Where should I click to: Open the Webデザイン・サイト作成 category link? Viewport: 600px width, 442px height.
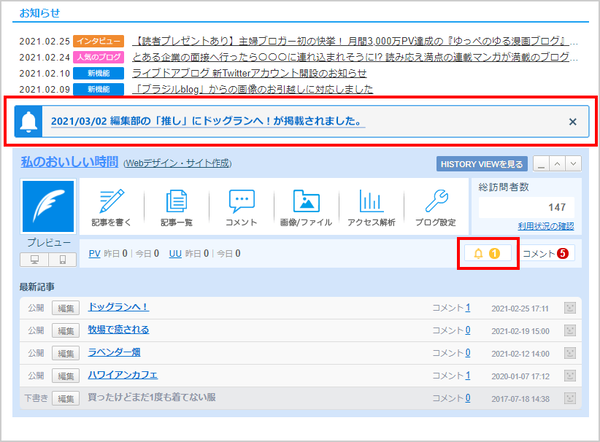pyautogui.click(x=178, y=163)
